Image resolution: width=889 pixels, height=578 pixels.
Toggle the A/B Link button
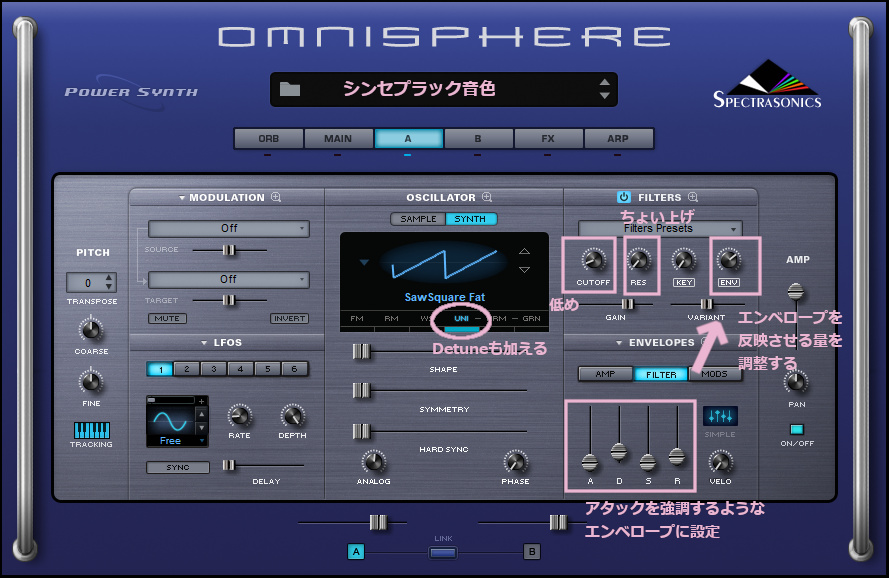[x=443, y=552]
